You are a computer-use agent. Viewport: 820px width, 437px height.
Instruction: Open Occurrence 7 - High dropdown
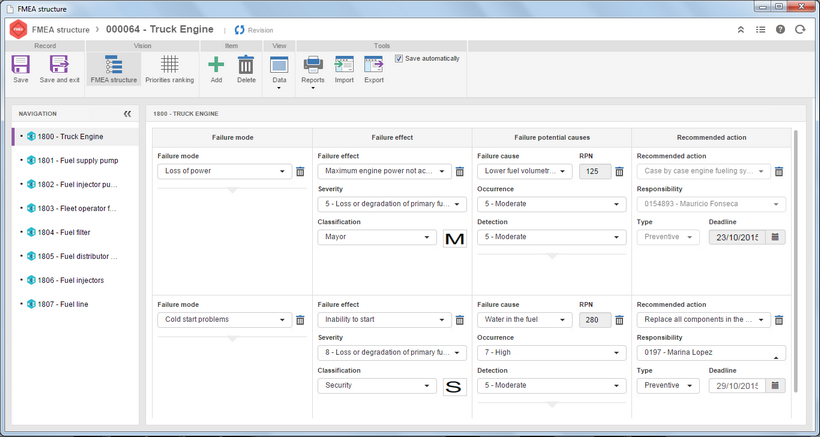pos(551,352)
